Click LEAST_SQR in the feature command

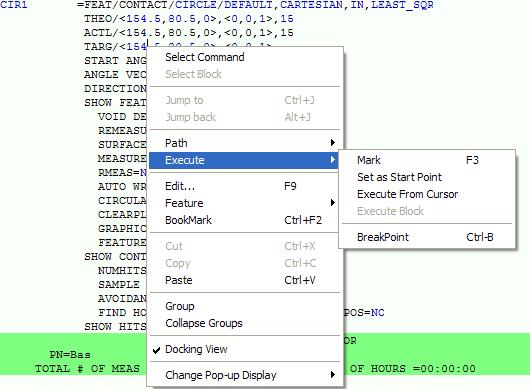[x=402, y=5]
